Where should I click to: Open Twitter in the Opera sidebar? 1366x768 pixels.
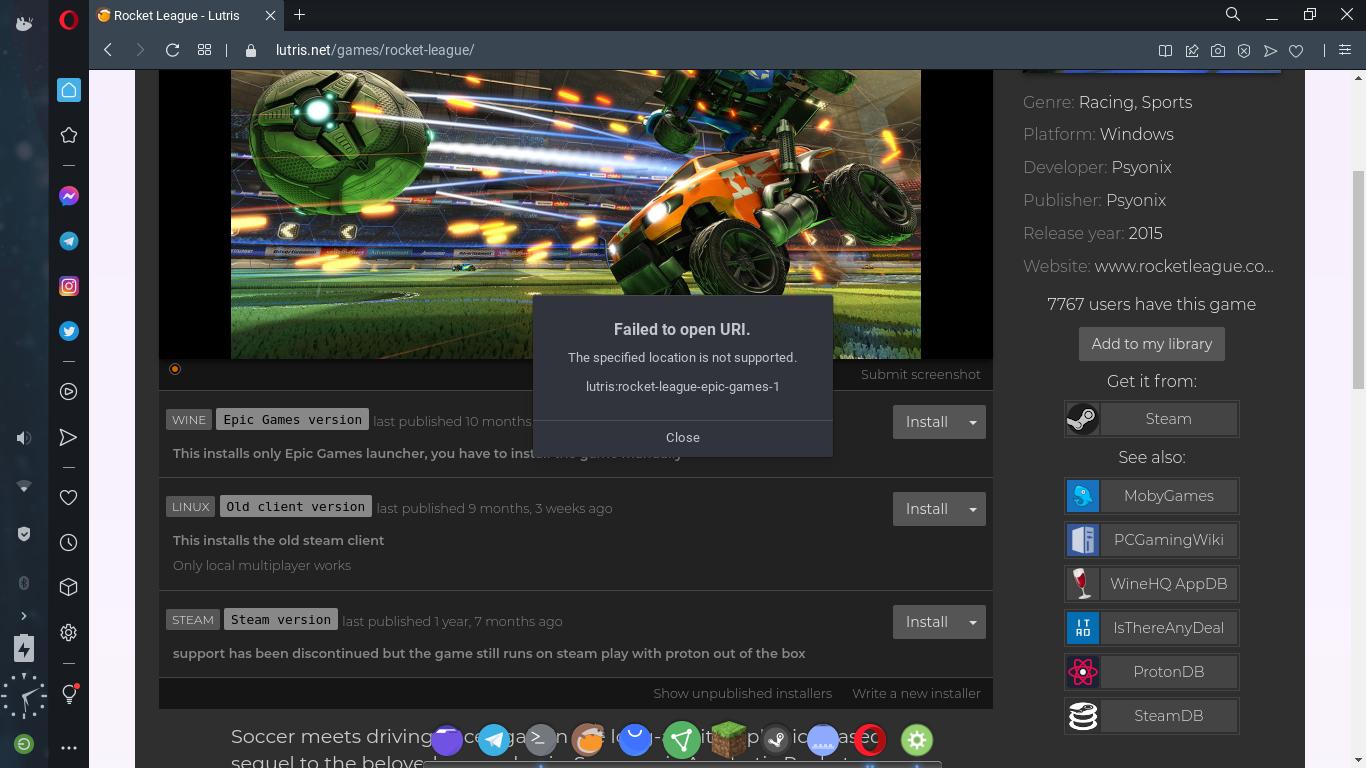68,331
